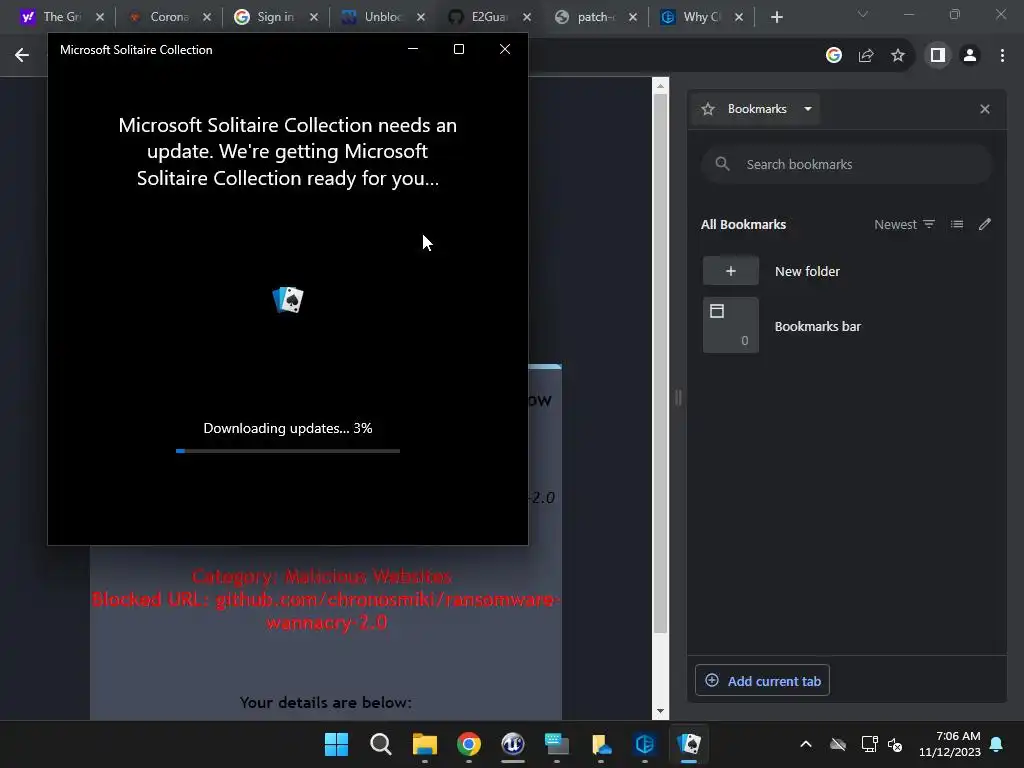
Task: Click the Search bookmarks field
Action: 847,165
